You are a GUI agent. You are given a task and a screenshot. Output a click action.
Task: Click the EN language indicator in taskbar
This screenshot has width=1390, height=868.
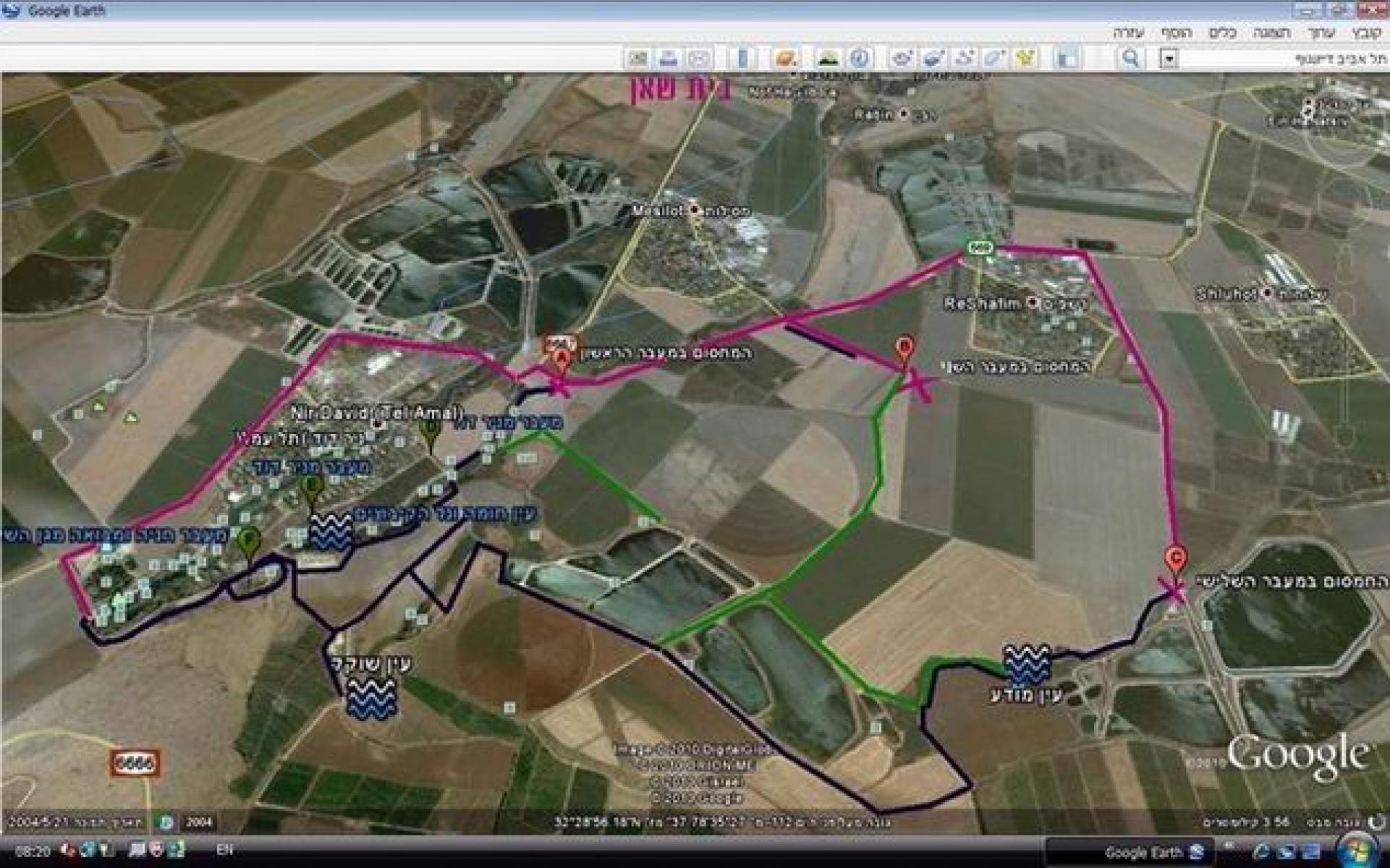pos(224,849)
